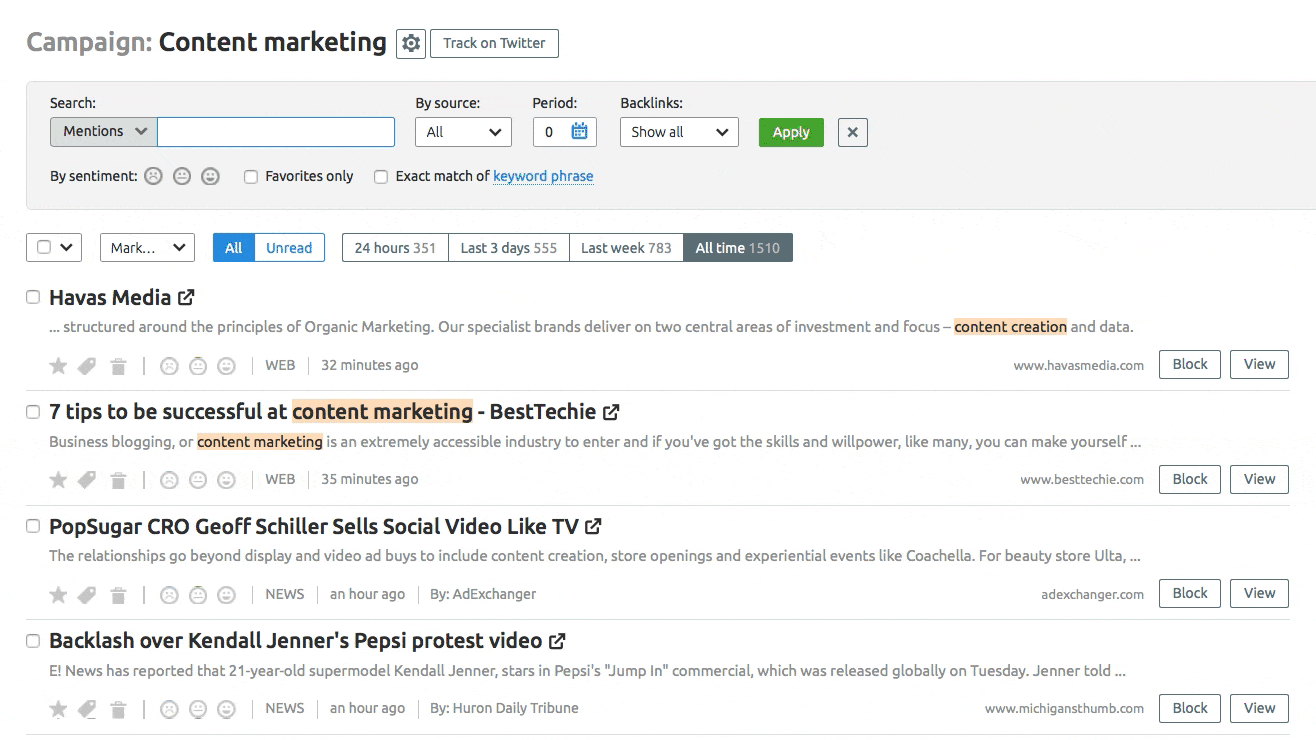Select the Havas Media mention checkbox
Image resolution: width=1316 pixels, height=740 pixels.
(x=33, y=297)
